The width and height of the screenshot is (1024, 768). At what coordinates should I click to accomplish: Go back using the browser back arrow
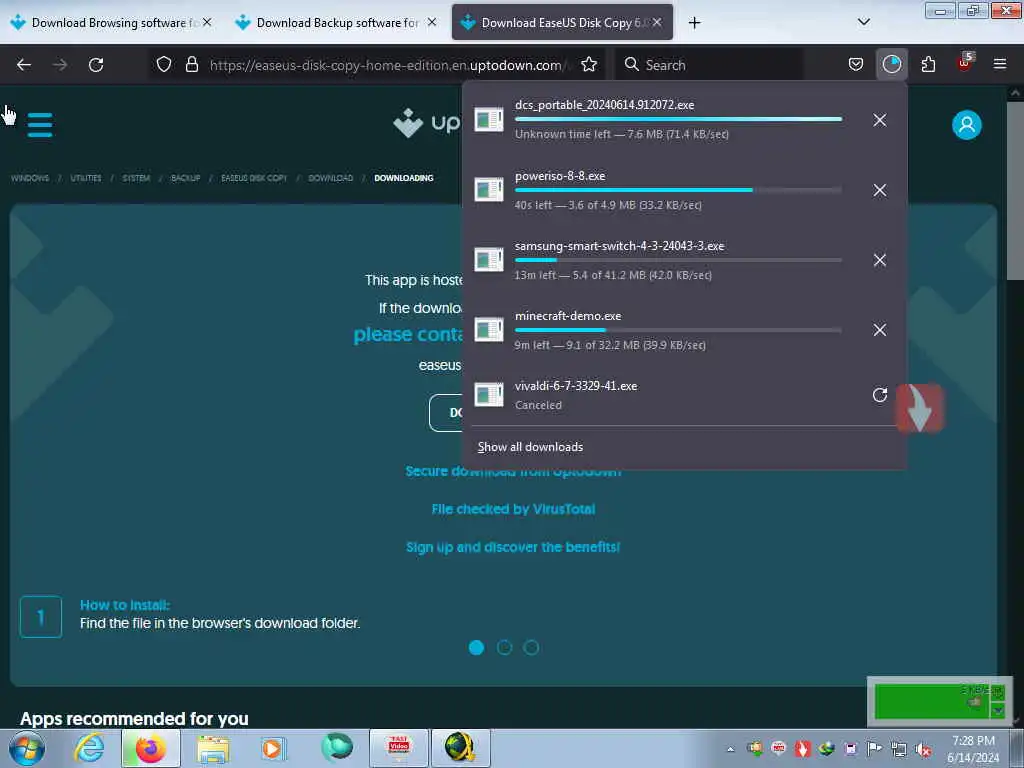pos(24,65)
